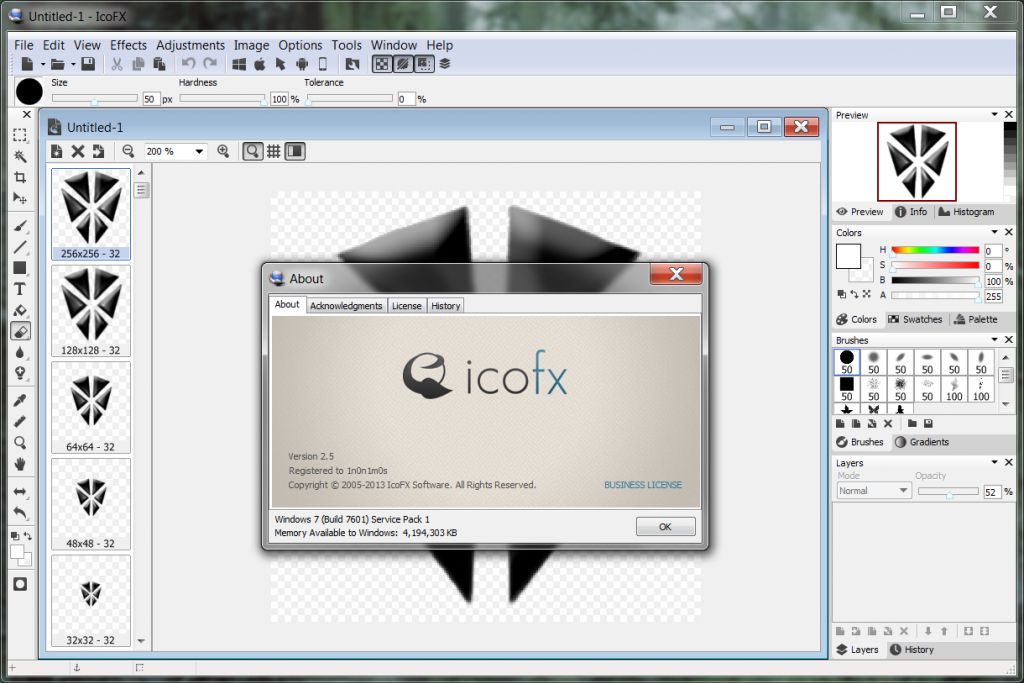The image size is (1024, 683).
Task: Select the Magic Wand tool
Action: (21, 159)
